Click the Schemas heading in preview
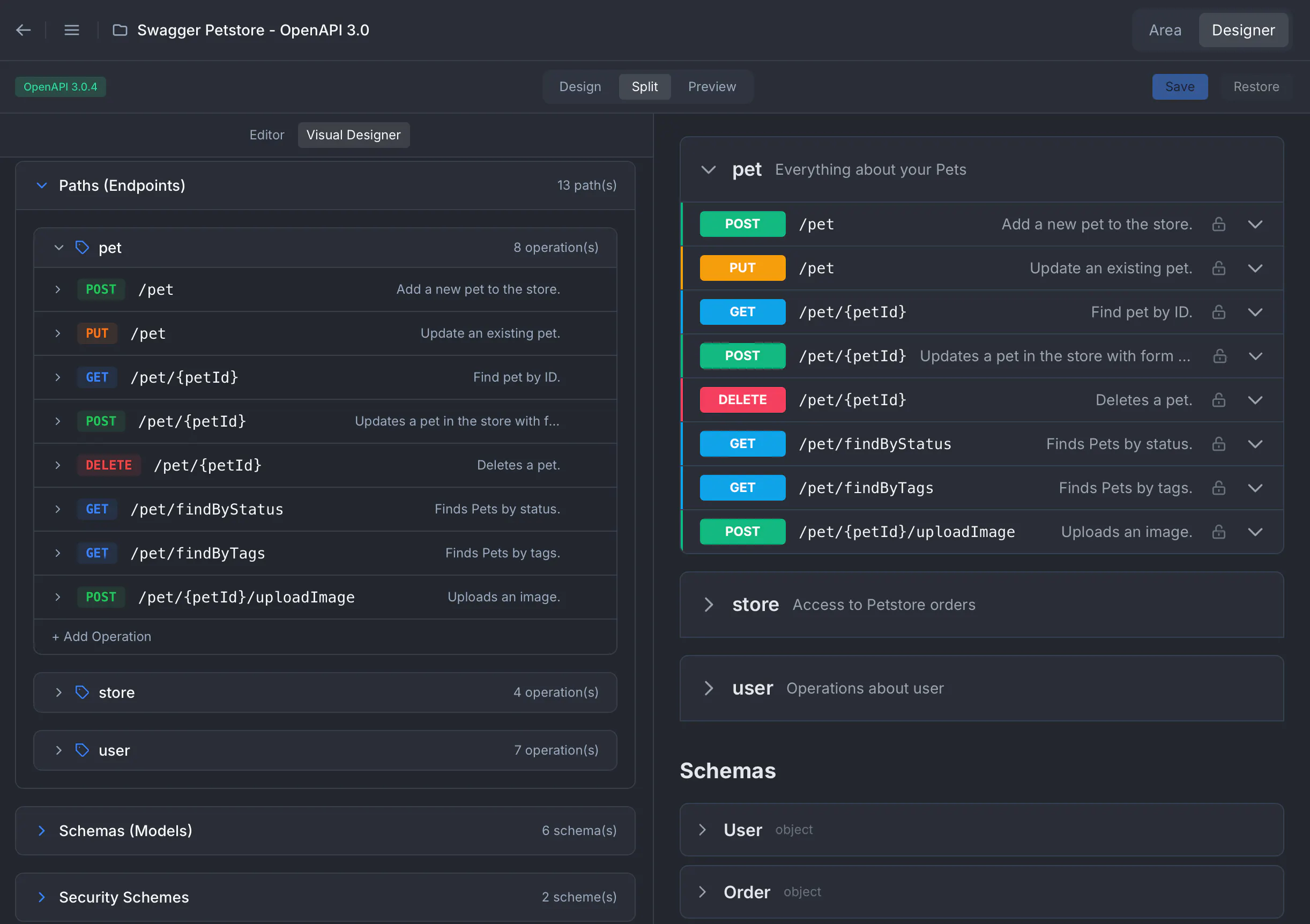The height and width of the screenshot is (924, 1310). pyautogui.click(x=727, y=771)
